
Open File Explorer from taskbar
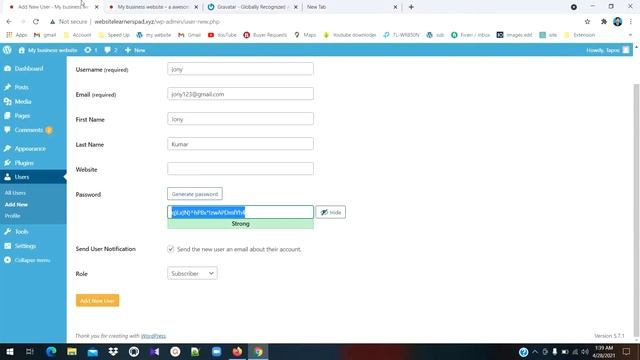tap(72, 351)
